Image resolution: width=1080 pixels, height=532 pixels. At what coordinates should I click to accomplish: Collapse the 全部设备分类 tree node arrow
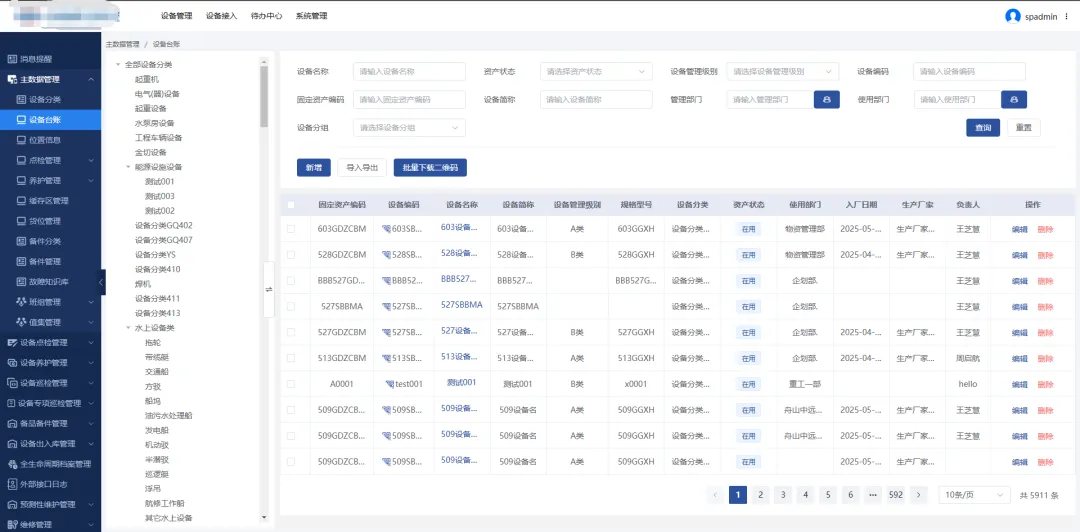[118, 65]
